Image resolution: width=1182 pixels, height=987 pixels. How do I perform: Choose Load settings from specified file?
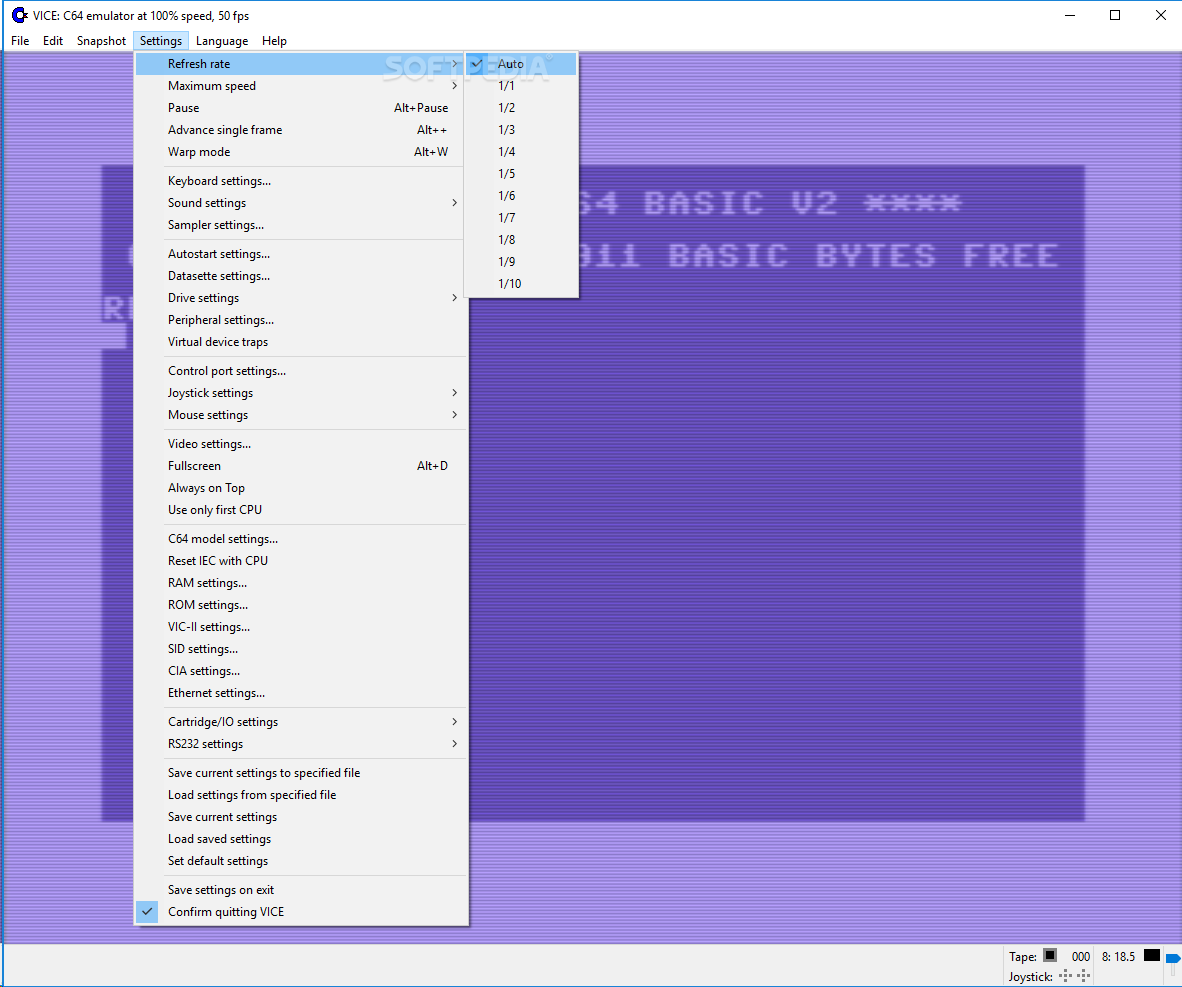click(302, 795)
